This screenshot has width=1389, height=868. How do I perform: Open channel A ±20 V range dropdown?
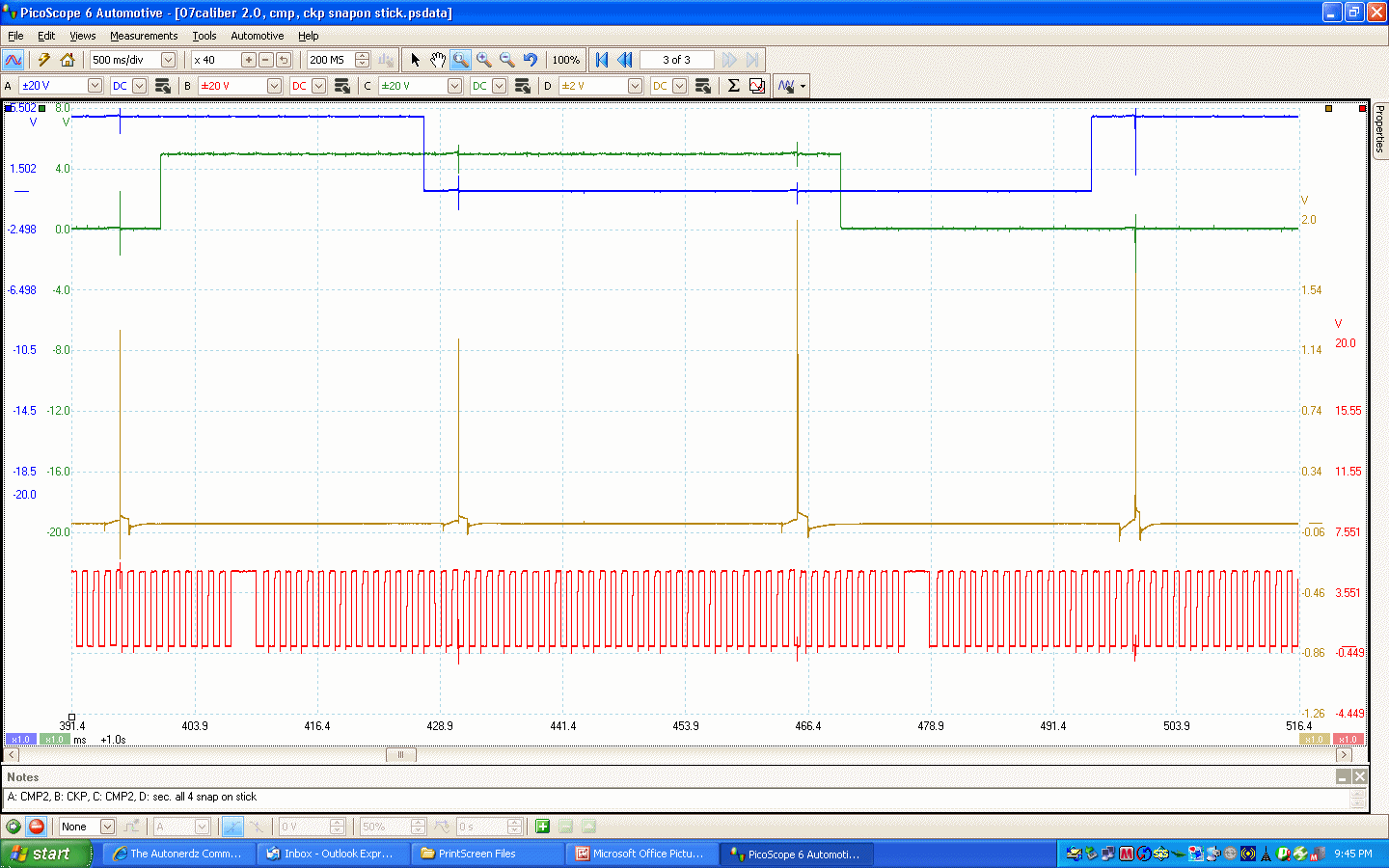pos(95,86)
